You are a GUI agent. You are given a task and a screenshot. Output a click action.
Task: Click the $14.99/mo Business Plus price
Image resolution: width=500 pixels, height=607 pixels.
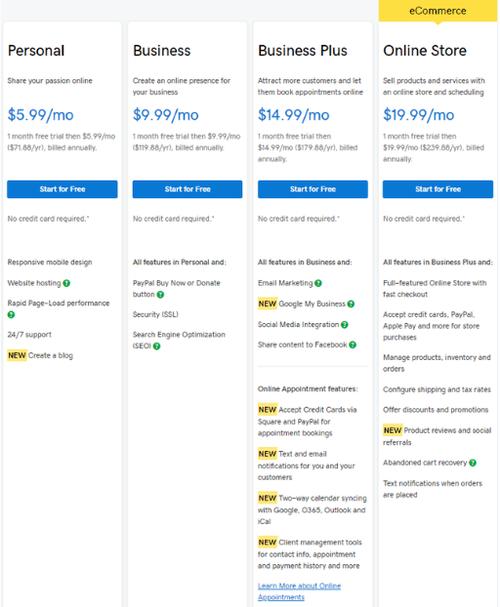294,115
